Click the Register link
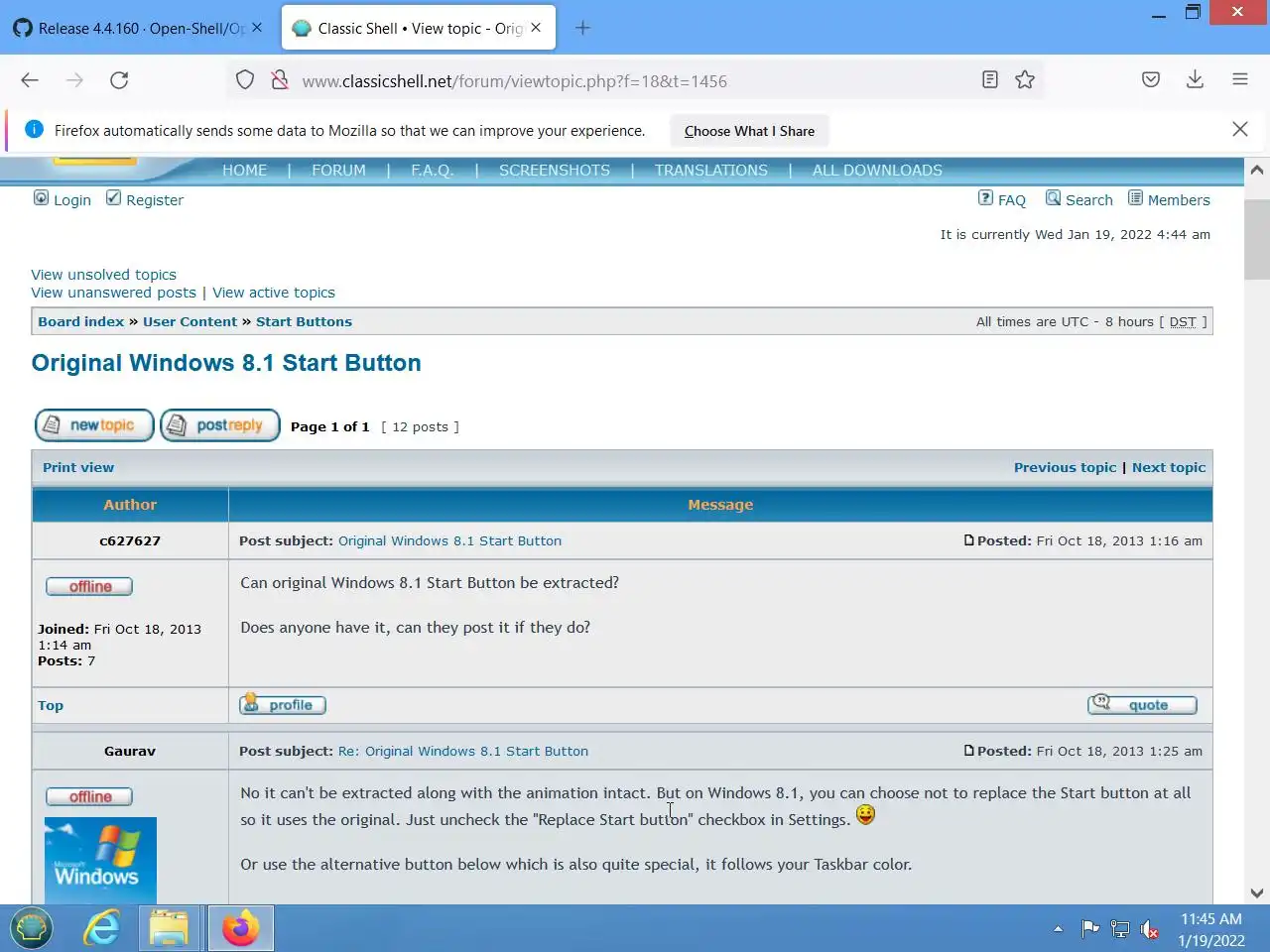Viewport: 1270px width, 952px height. pyautogui.click(x=155, y=200)
